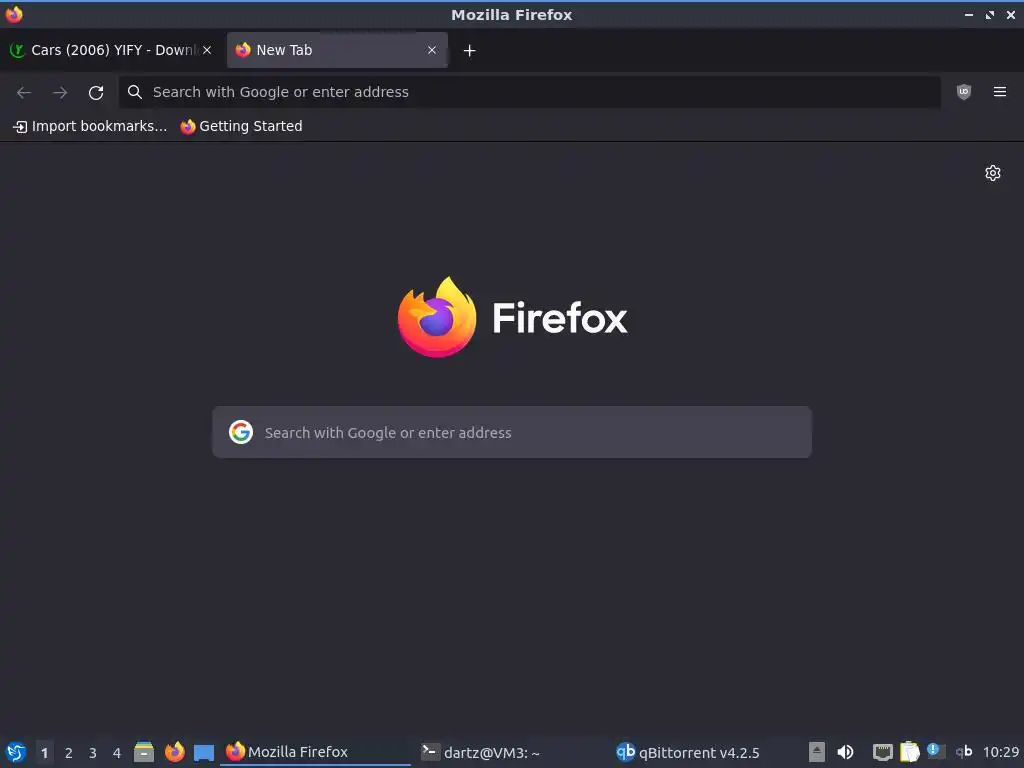Viewport: 1024px width, 768px height.
Task: Switch to the Cars (2006) YIFY tab
Action: pyautogui.click(x=111, y=50)
